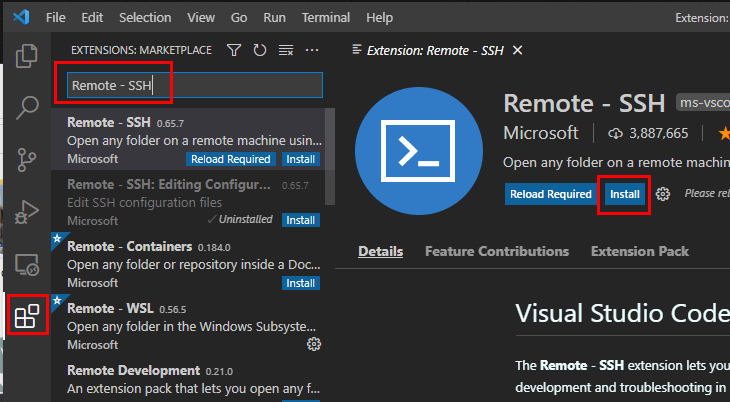Open the Edit menu

92,18
